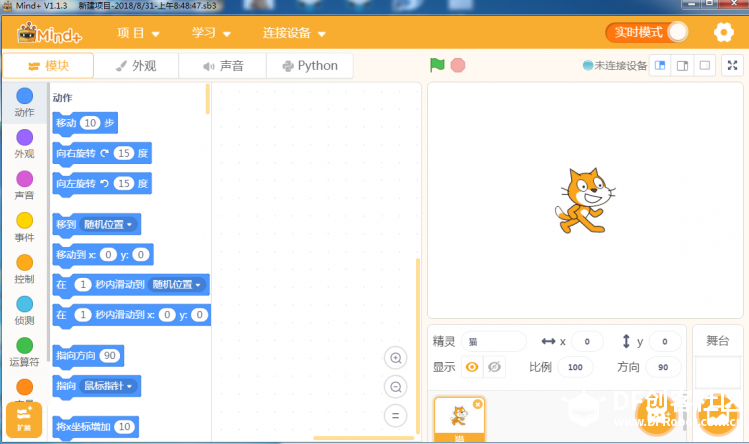Switch to small stage layout
The height and width of the screenshot is (444, 749).
point(660,65)
